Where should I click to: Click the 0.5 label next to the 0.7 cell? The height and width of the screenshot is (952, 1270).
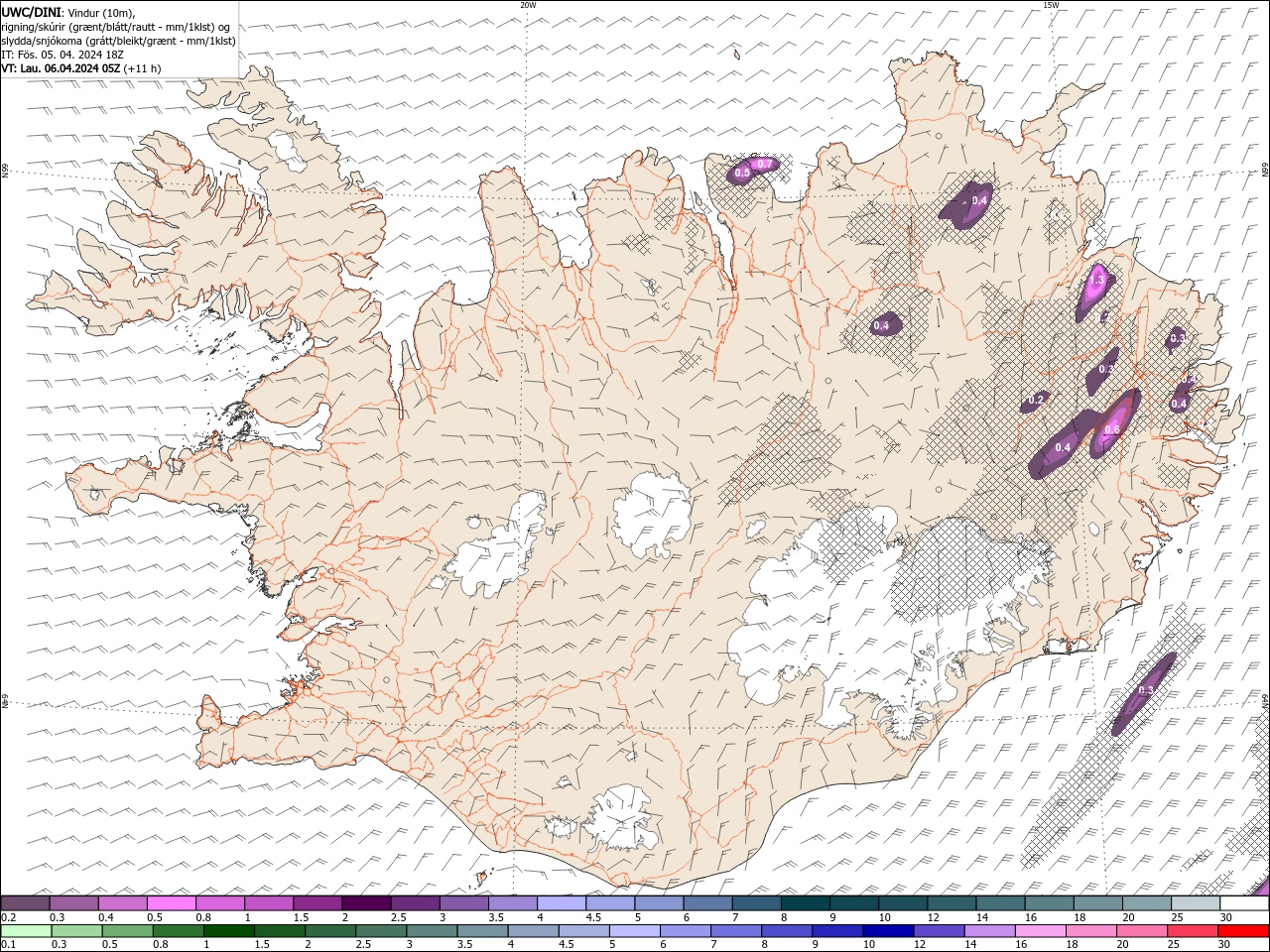[741, 174]
